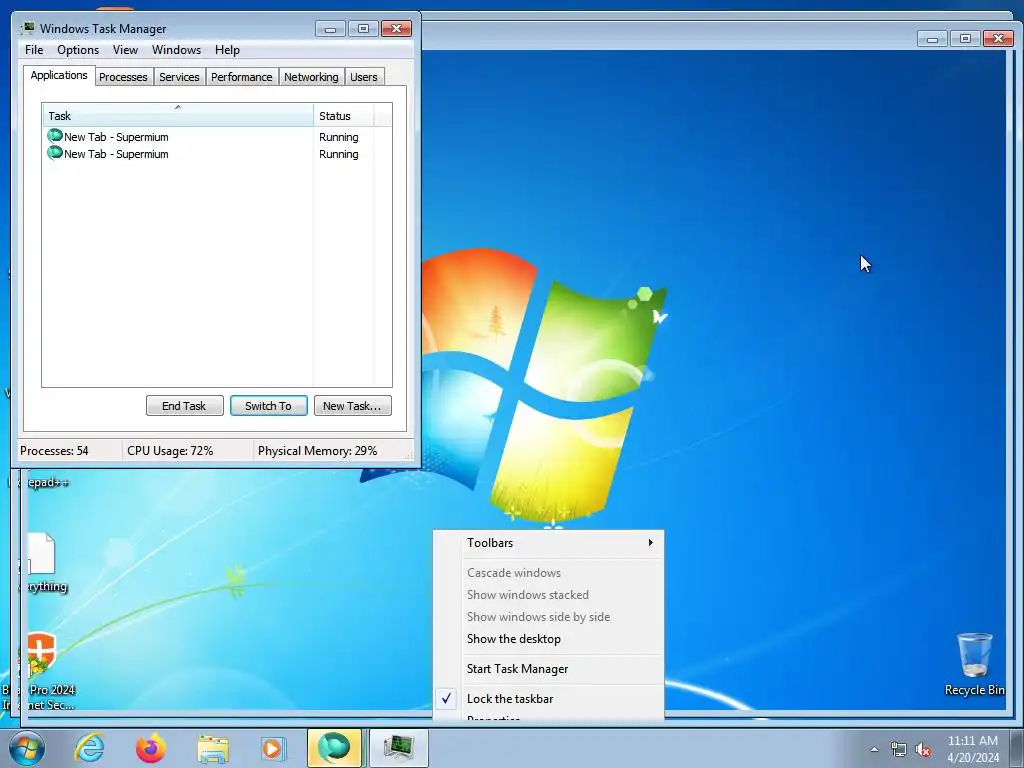Image resolution: width=1024 pixels, height=768 pixels.
Task: Sort by the Task column header
Action: (178, 116)
